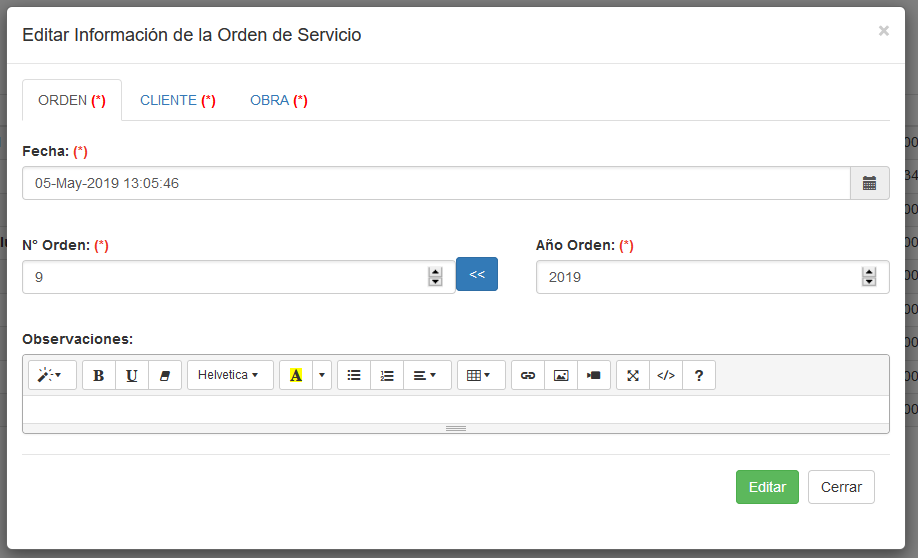The width and height of the screenshot is (918, 558).
Task: Toggle fullscreen editor mode
Action: (x=633, y=375)
